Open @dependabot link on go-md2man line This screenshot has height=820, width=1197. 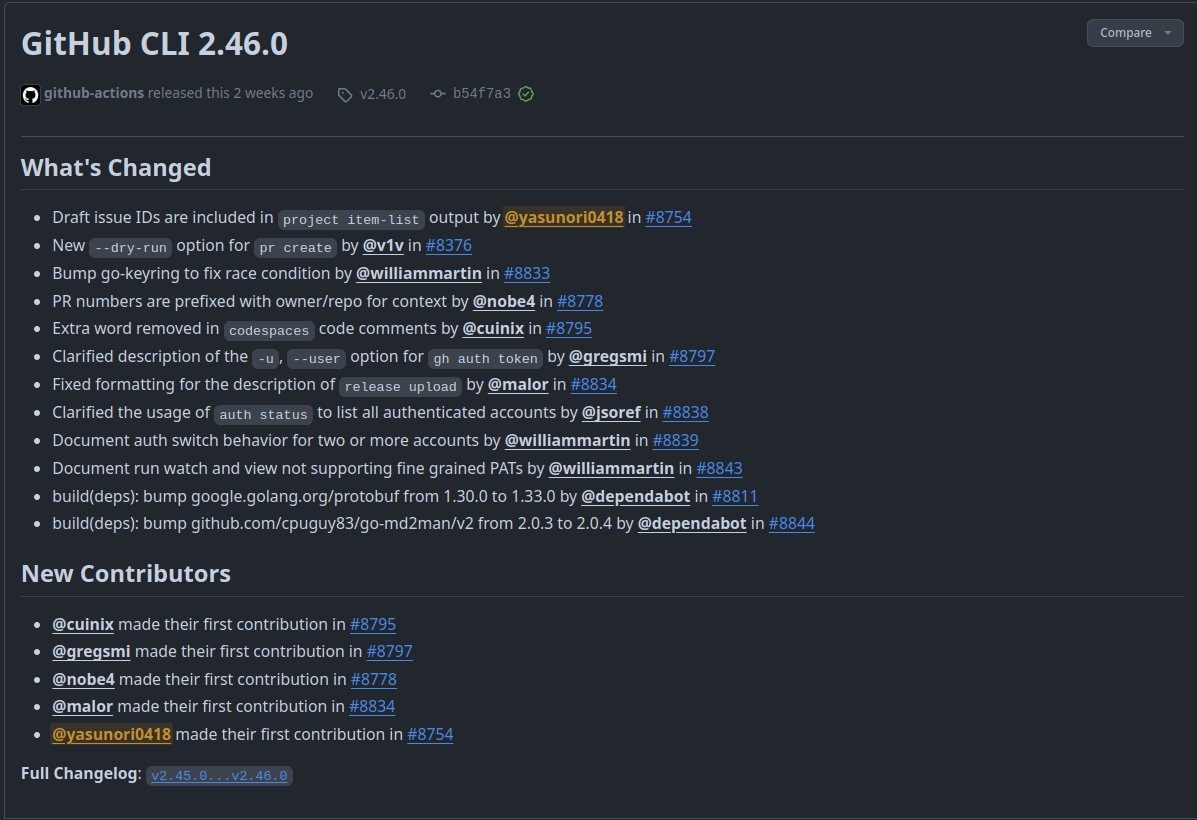coord(692,524)
